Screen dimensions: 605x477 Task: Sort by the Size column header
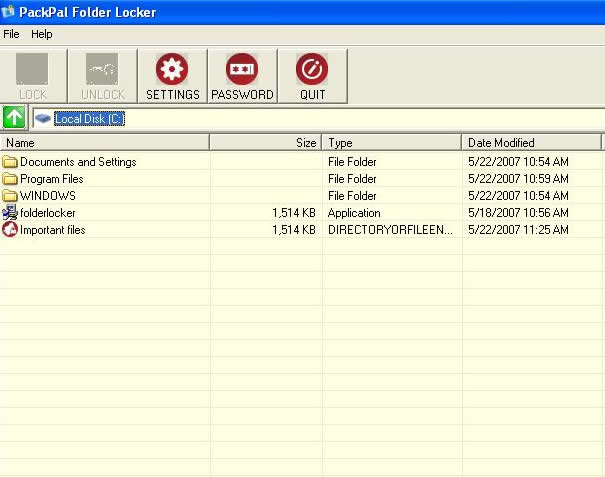click(266, 143)
